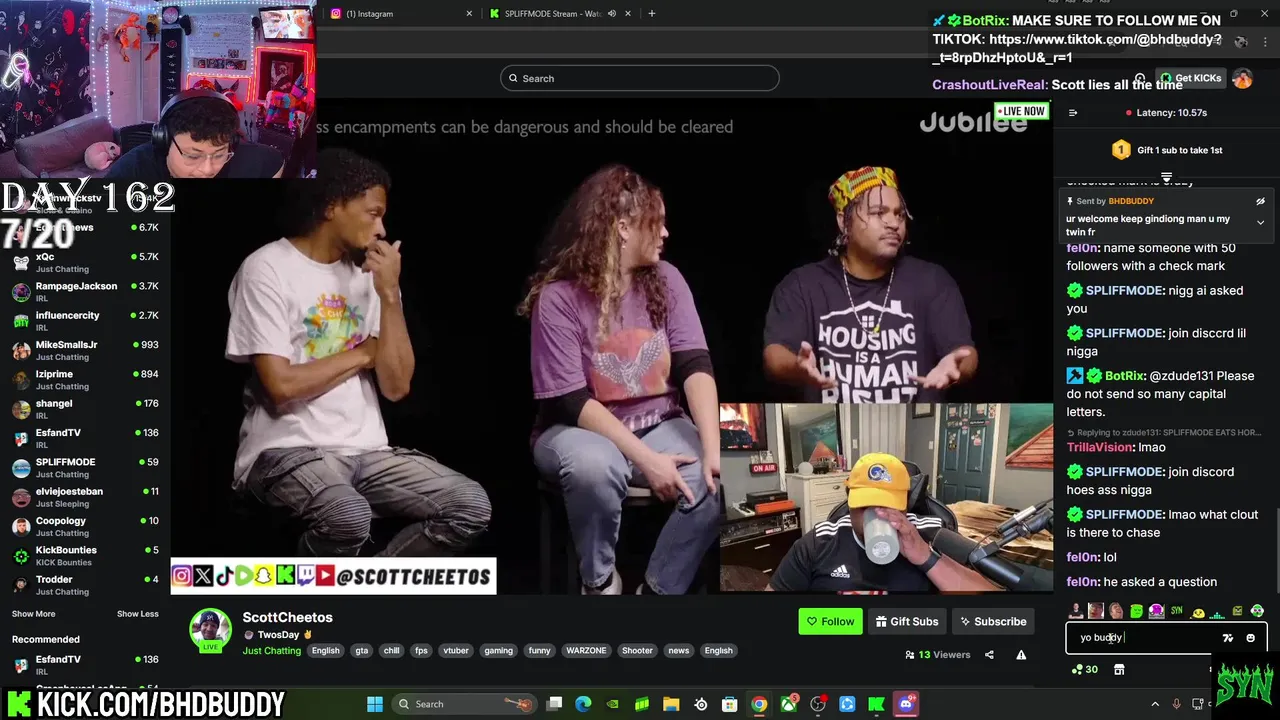Open ScottCheetos channel avatar

(211, 629)
